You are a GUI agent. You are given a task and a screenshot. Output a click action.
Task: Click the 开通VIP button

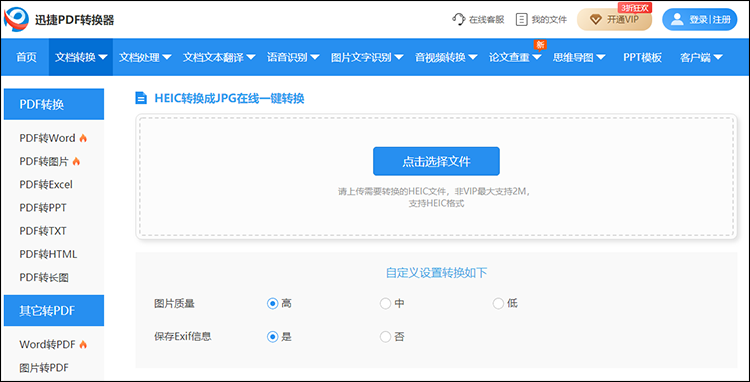(x=614, y=20)
